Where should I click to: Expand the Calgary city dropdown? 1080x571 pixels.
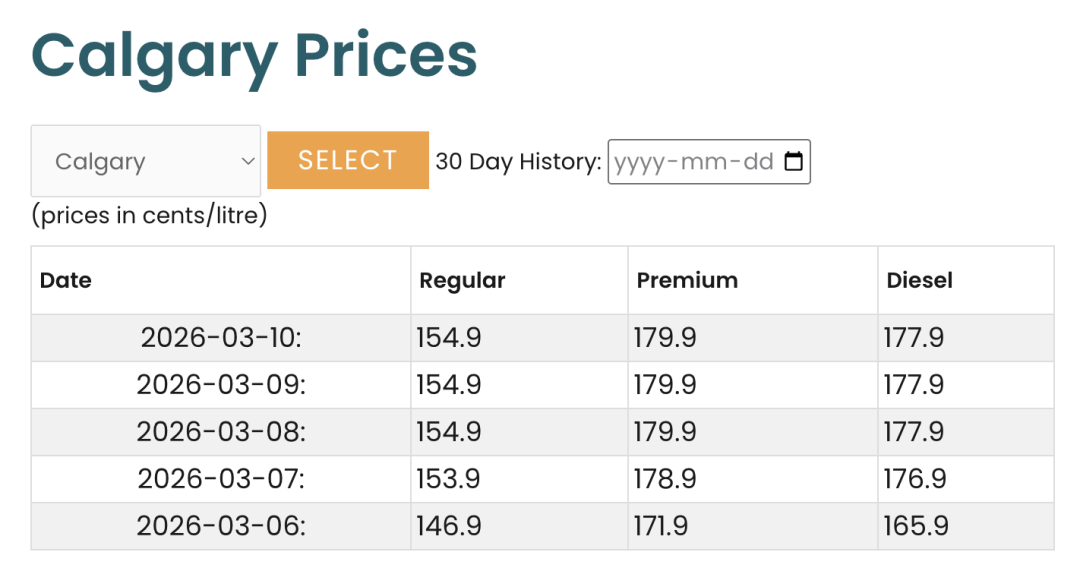point(146,161)
